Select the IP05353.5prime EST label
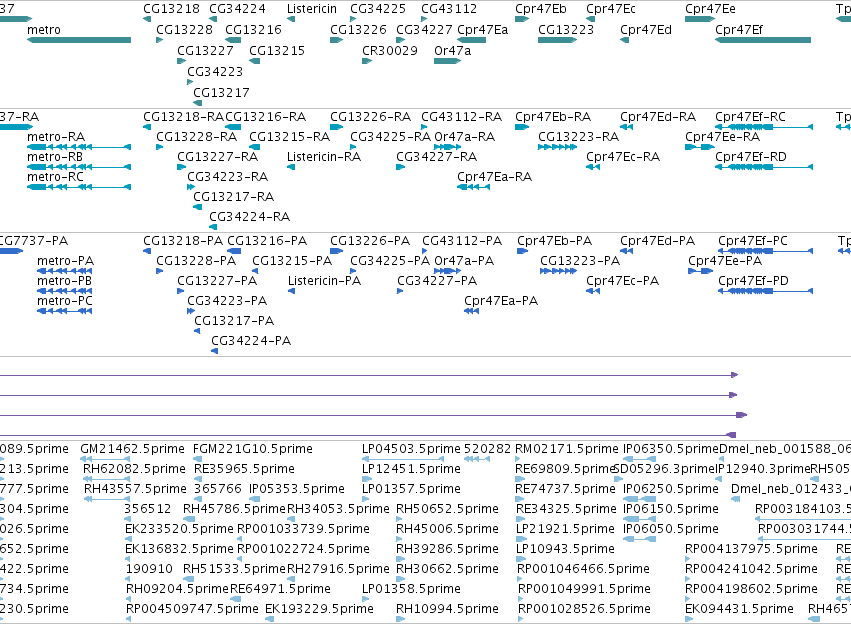Screen dimensions: 851x624 pyautogui.click(x=297, y=489)
